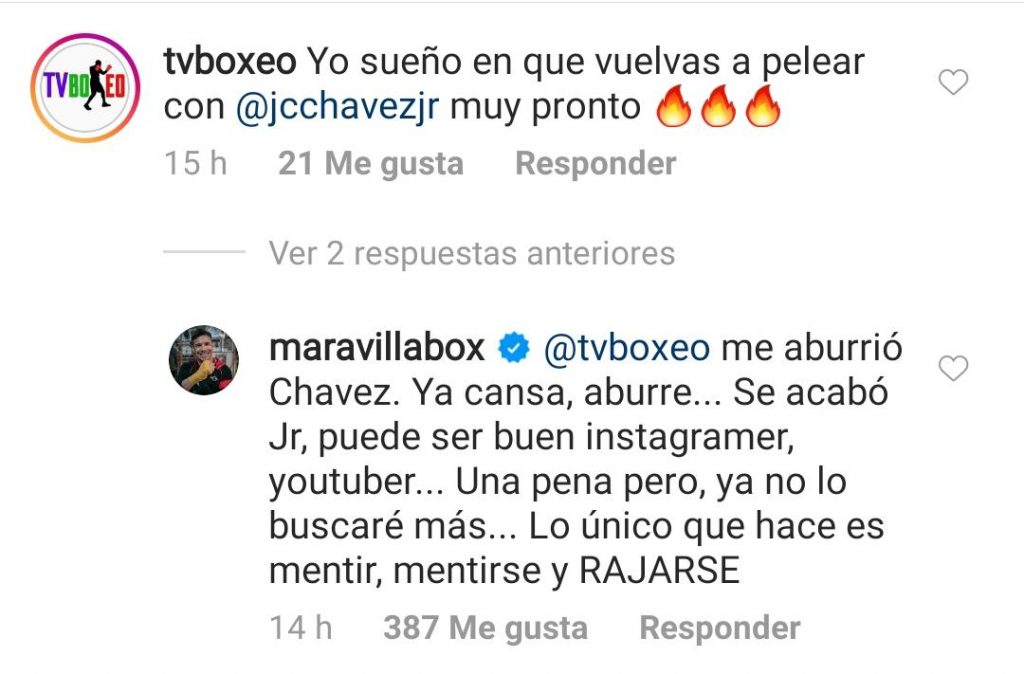Reply to tvboxeo's comment using Responder
The width and height of the screenshot is (1024, 674).
click(596, 163)
